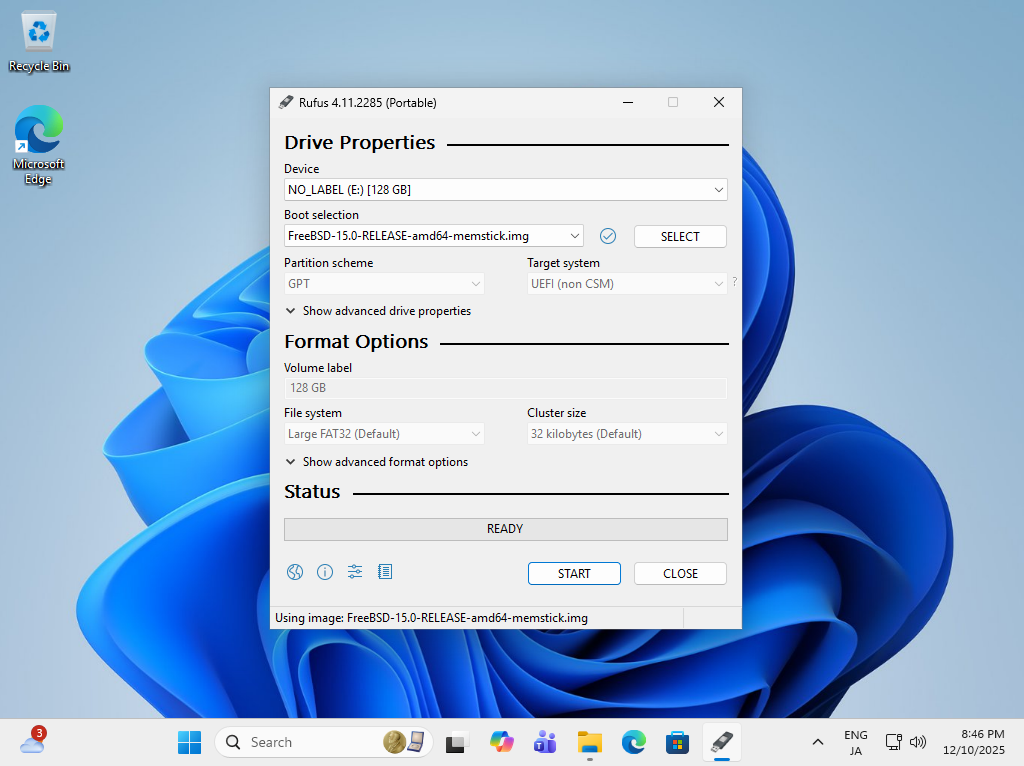Show the Rufus log panel
The height and width of the screenshot is (766, 1024).
click(384, 571)
